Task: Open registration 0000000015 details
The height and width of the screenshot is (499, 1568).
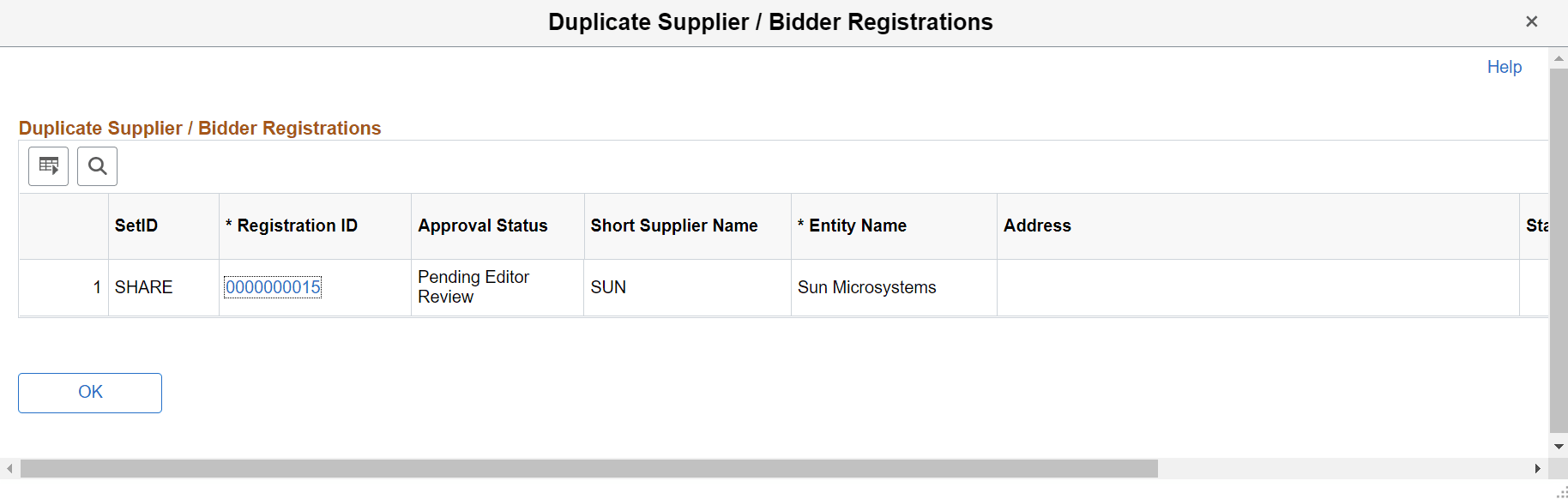Action: (x=273, y=287)
